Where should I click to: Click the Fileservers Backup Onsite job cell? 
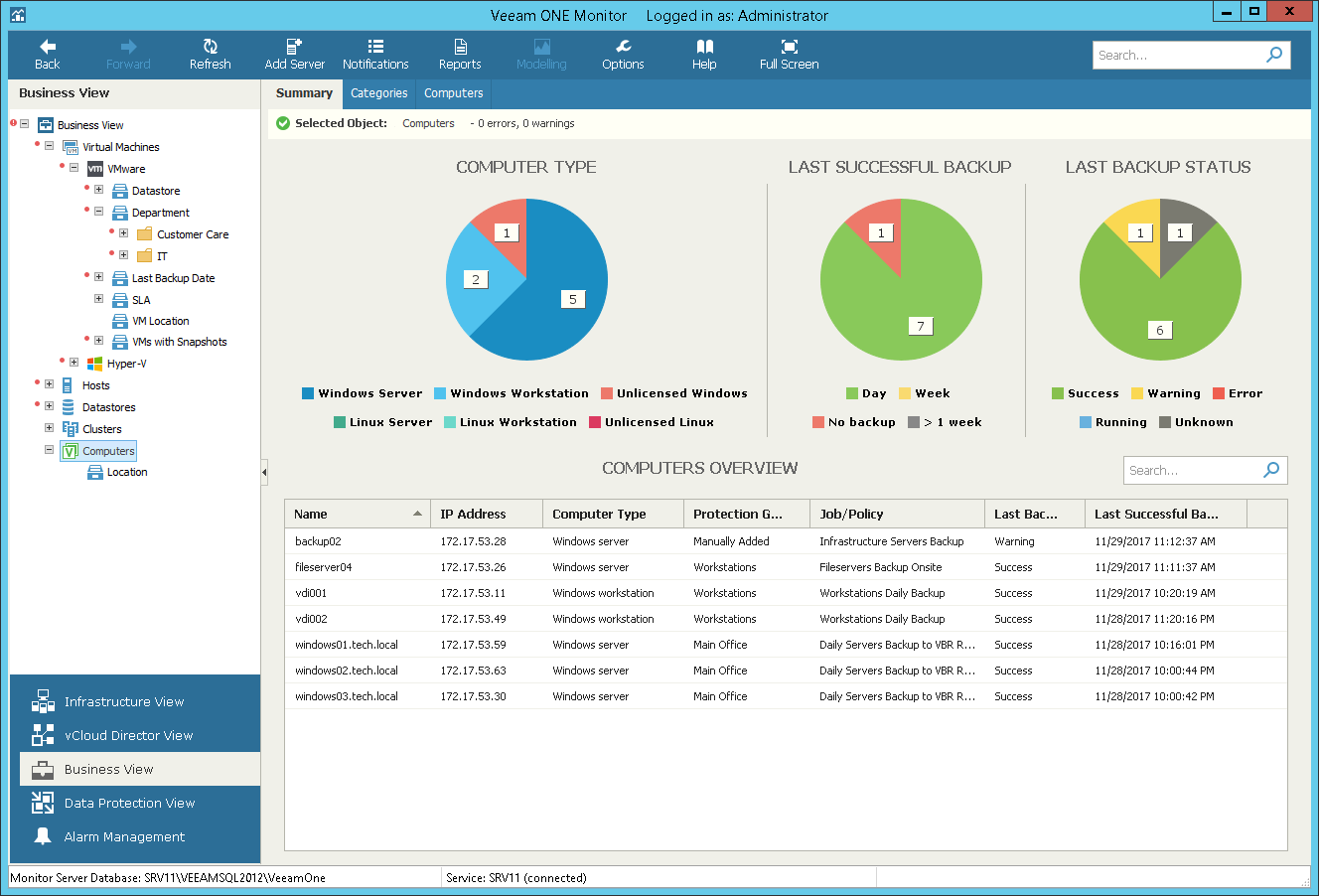(881, 567)
